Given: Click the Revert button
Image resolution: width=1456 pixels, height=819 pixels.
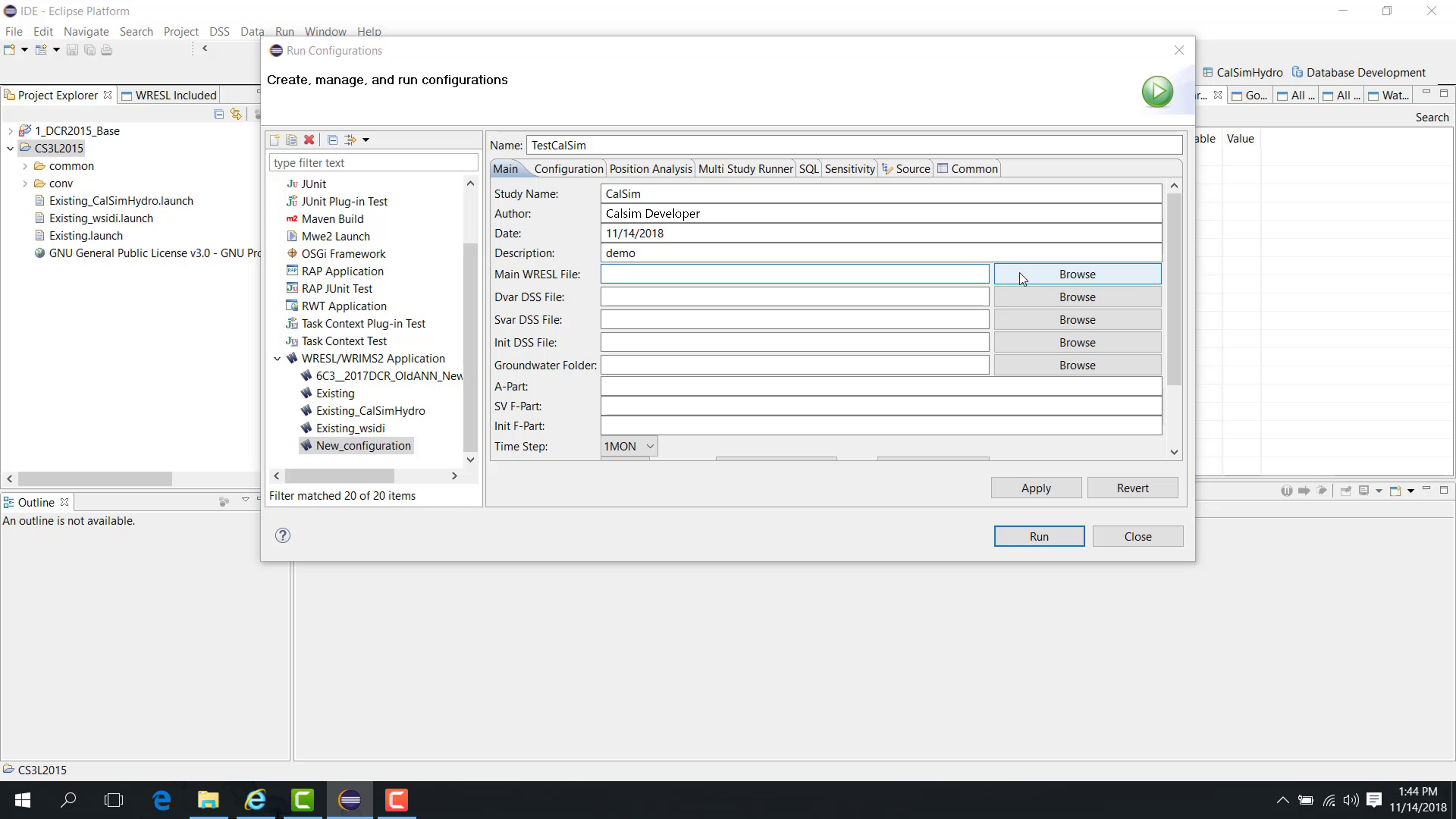Looking at the screenshot, I should point(1133,488).
